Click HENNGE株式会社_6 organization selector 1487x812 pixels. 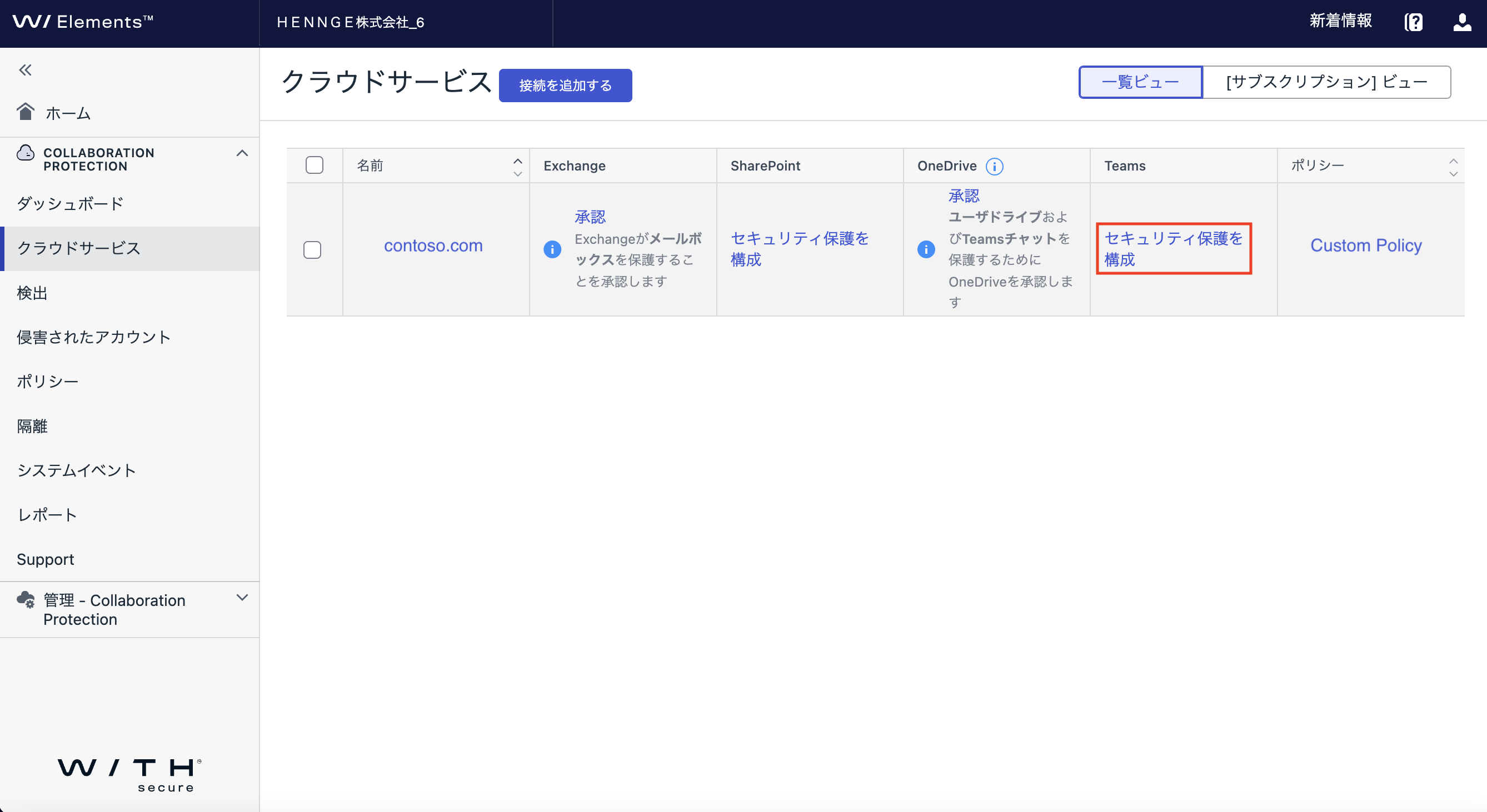click(351, 22)
